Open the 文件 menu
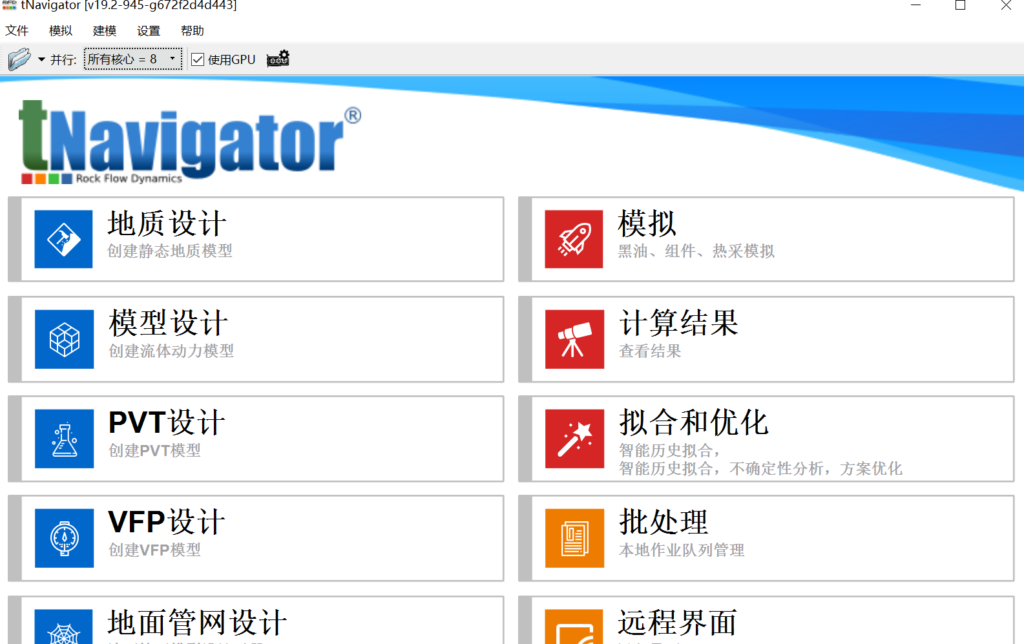The height and width of the screenshot is (644, 1024). click(x=17, y=31)
